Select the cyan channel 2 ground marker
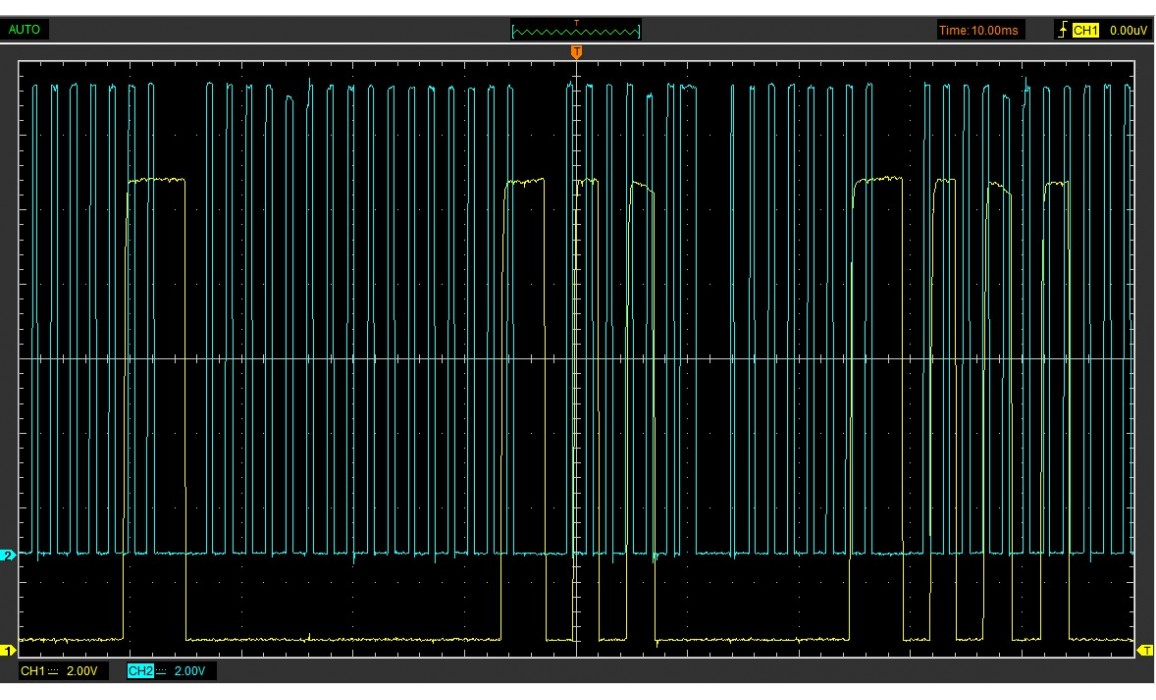The image size is (1156, 700). click(9, 554)
